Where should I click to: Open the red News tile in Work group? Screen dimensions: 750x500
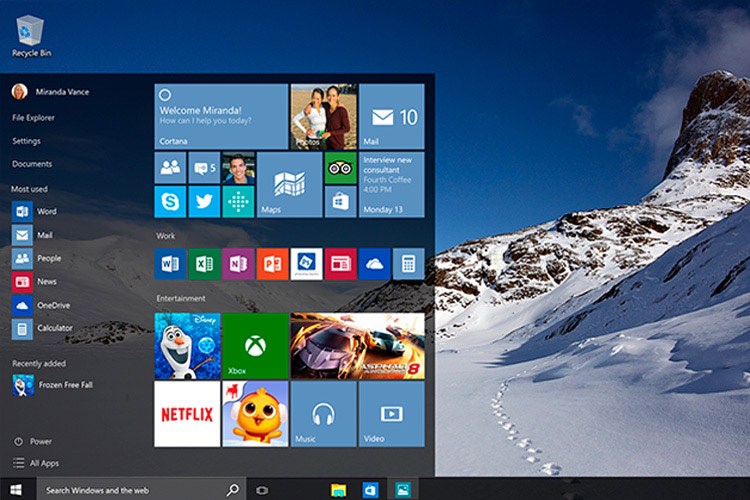click(x=341, y=264)
